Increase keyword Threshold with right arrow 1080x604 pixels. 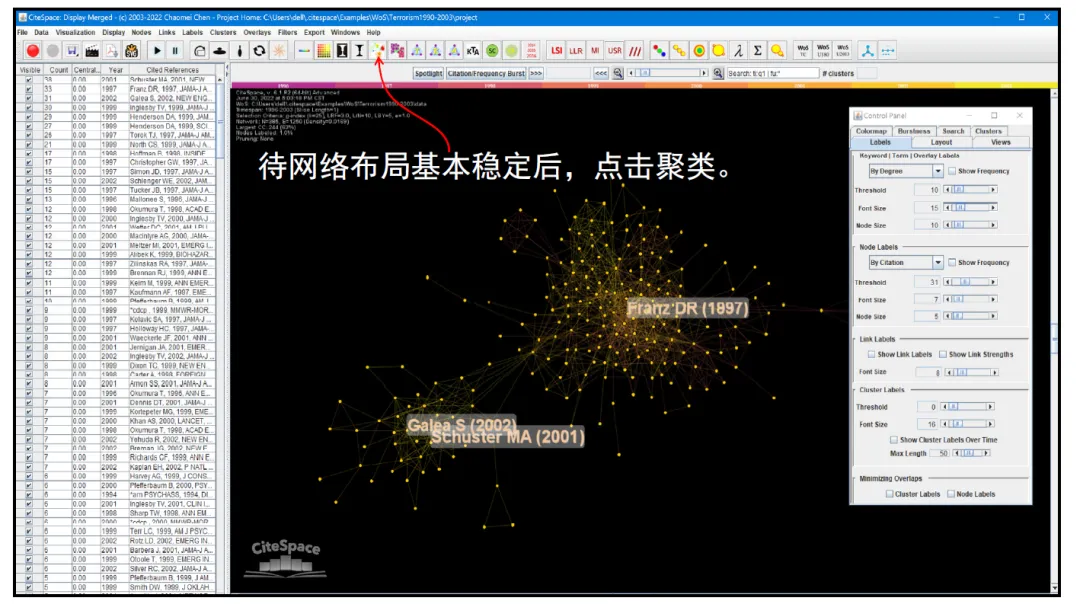[x=993, y=189]
